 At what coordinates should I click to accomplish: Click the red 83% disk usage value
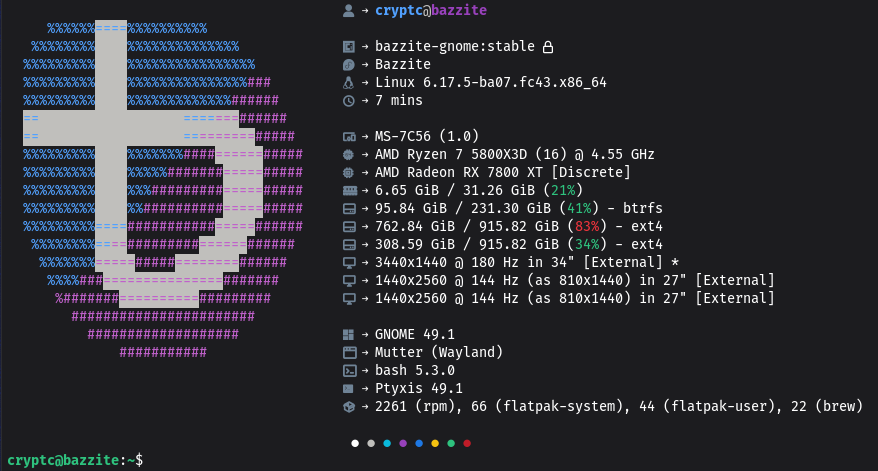(587, 226)
